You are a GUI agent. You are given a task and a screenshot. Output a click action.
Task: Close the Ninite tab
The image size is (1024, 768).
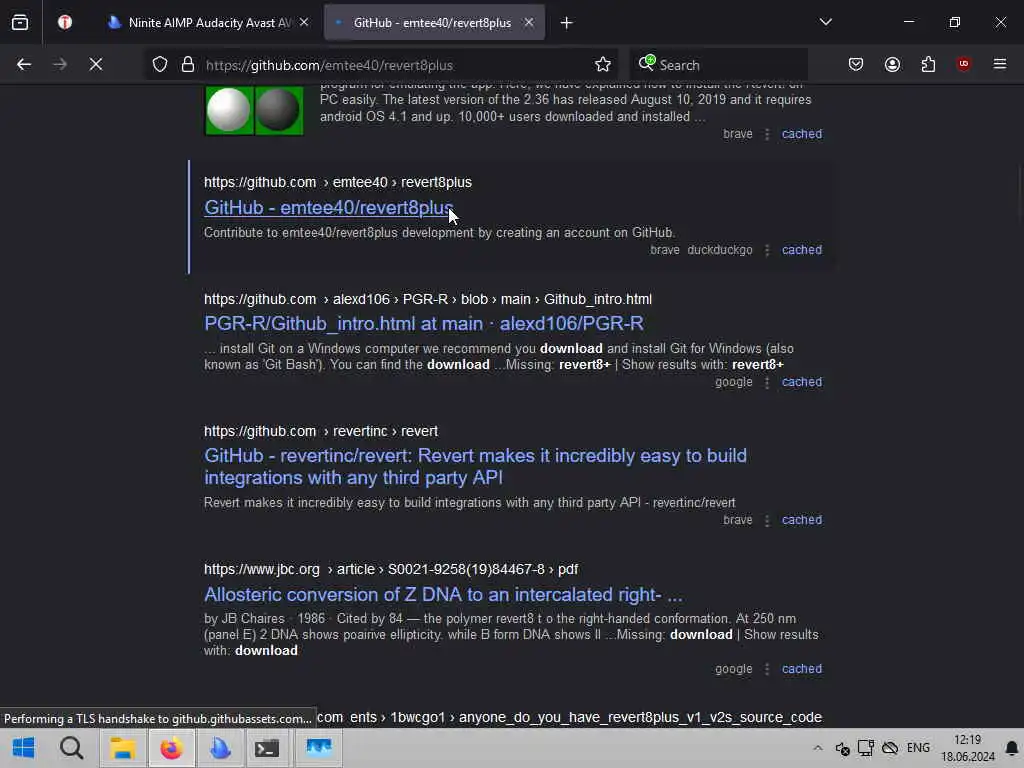click(x=304, y=22)
